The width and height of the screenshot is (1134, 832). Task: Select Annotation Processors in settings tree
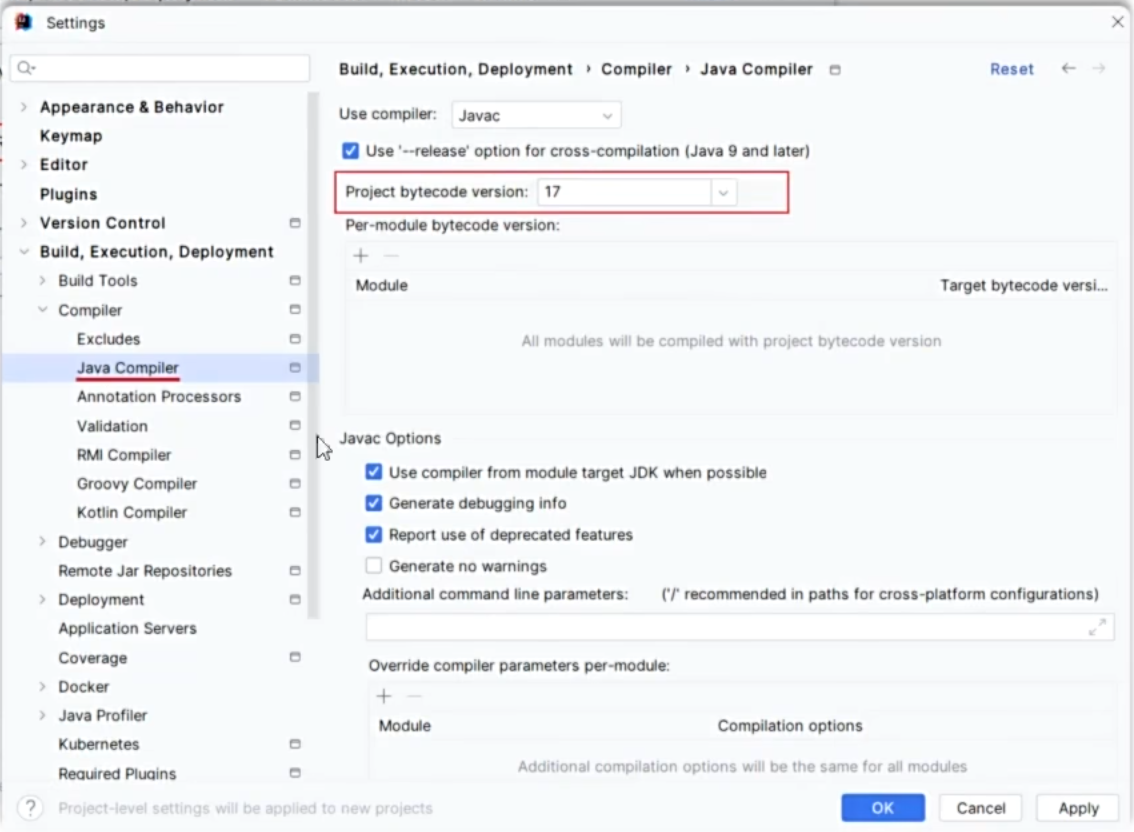159,397
